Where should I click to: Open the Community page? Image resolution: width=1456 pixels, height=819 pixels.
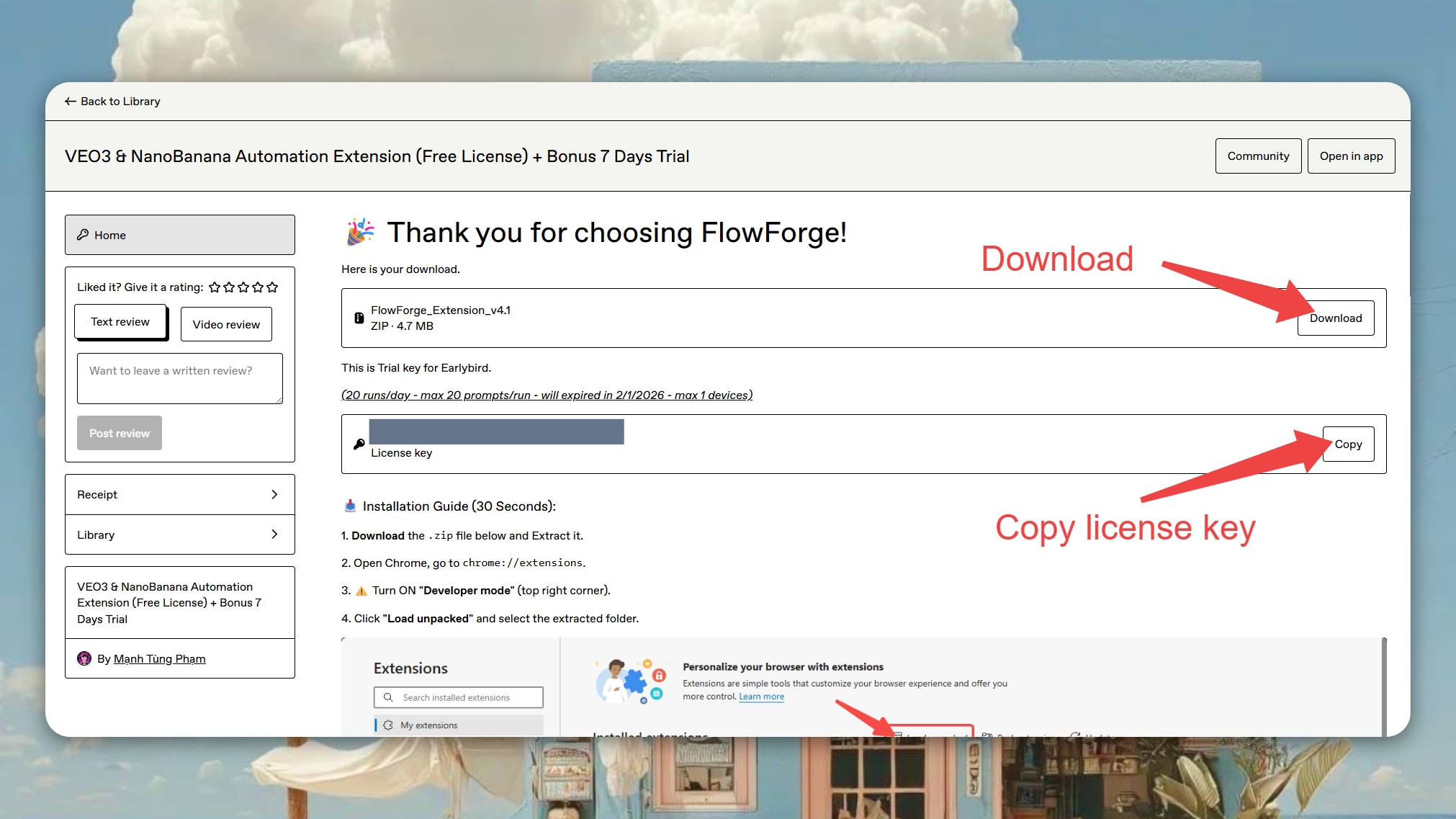[1258, 156]
